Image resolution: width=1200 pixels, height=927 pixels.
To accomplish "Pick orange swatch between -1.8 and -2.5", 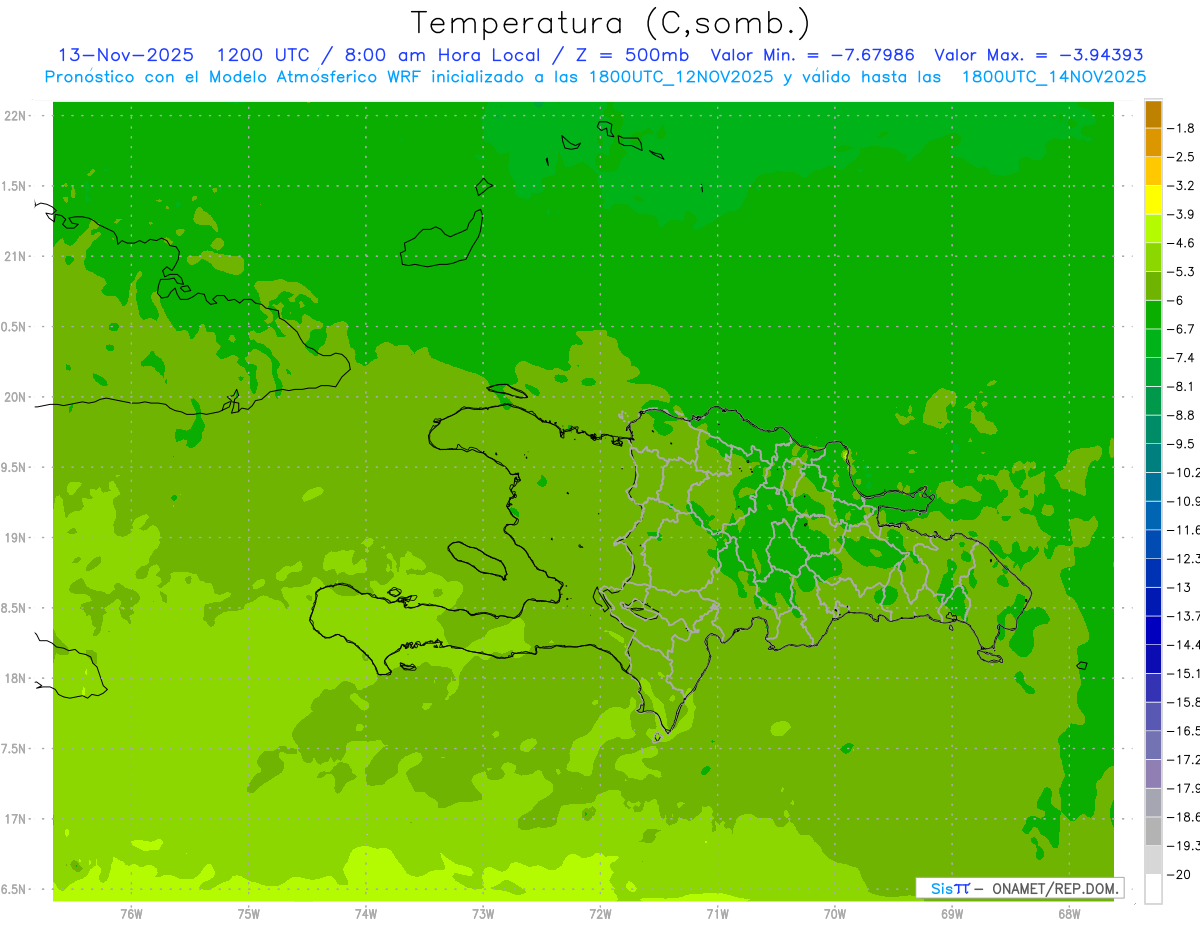I will pos(1153,142).
